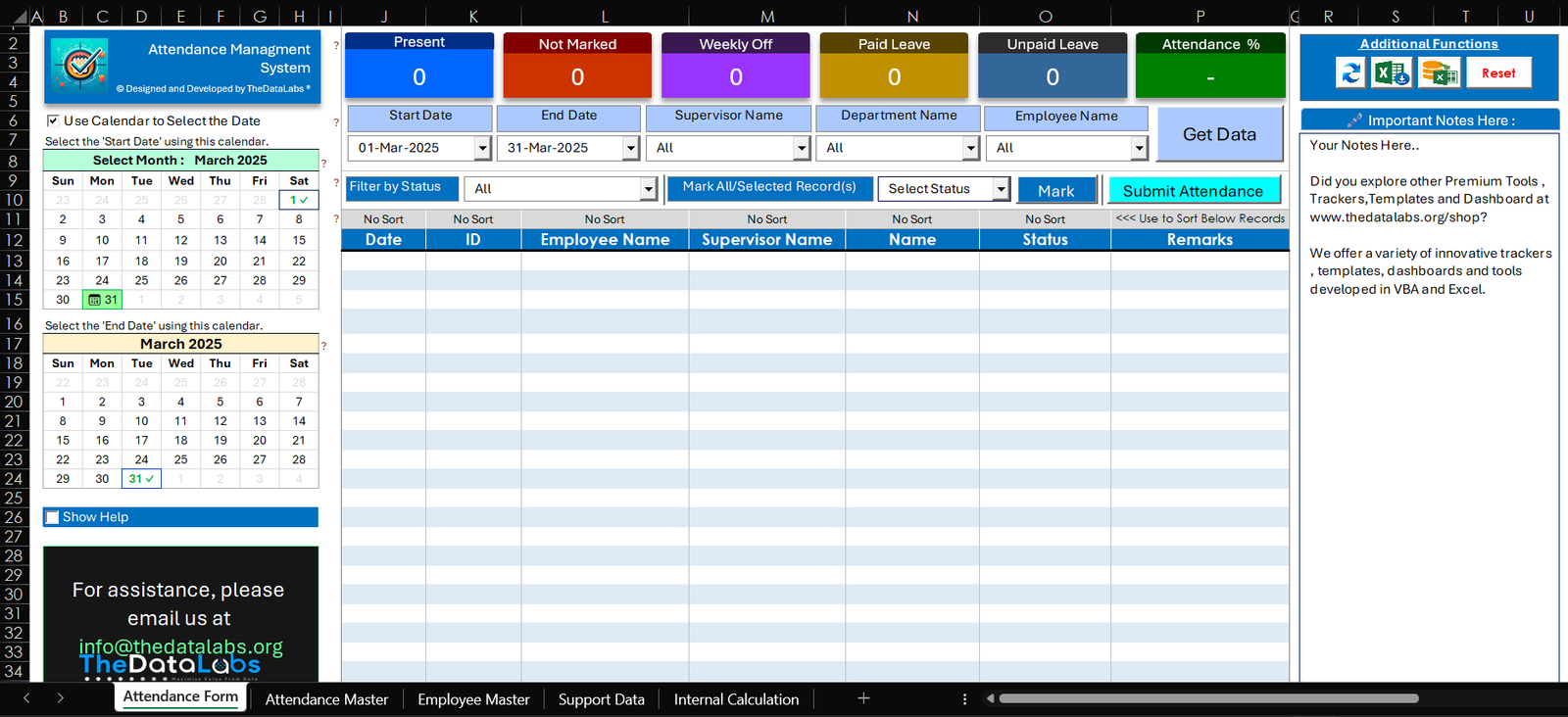Click the red Reset button
Image resolution: width=1568 pixels, height=717 pixels.
coord(1498,72)
